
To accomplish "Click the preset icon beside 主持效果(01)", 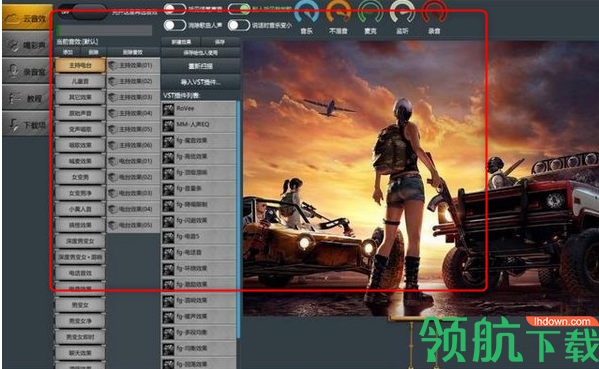I will 113,65.
